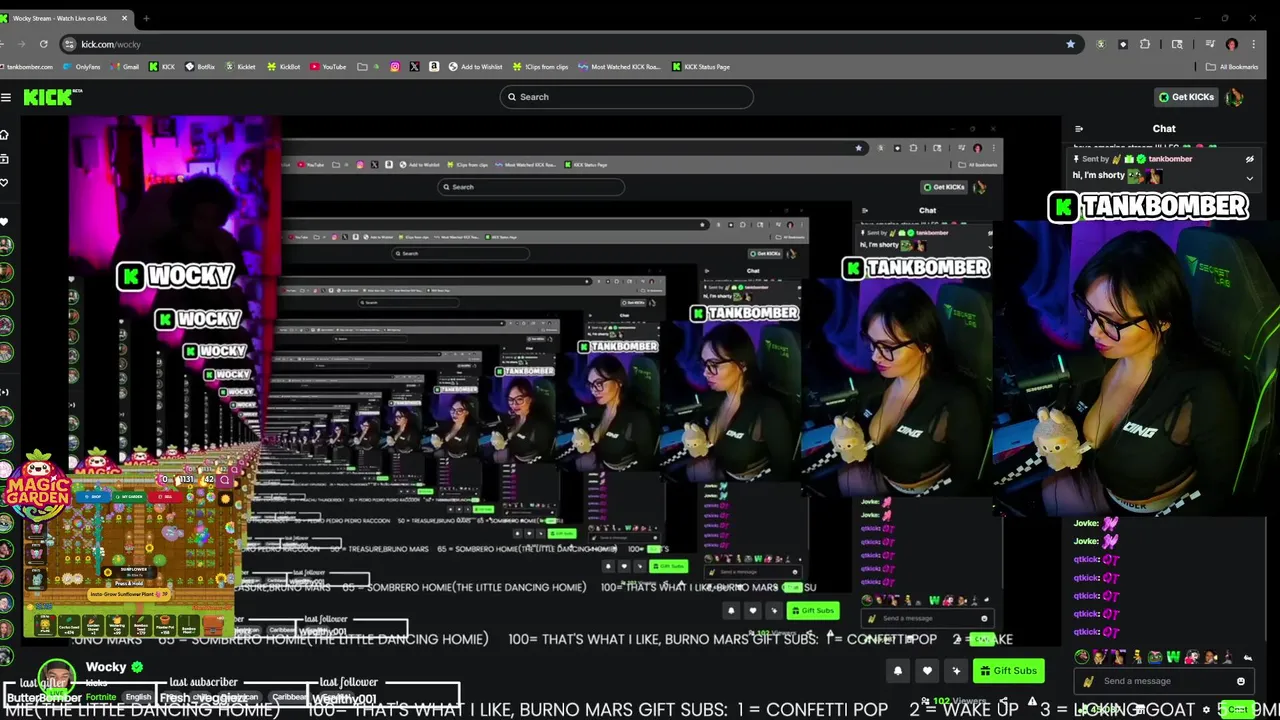The height and width of the screenshot is (720, 1280).
Task: Open the Gmail bookmark
Action: [x=125, y=67]
